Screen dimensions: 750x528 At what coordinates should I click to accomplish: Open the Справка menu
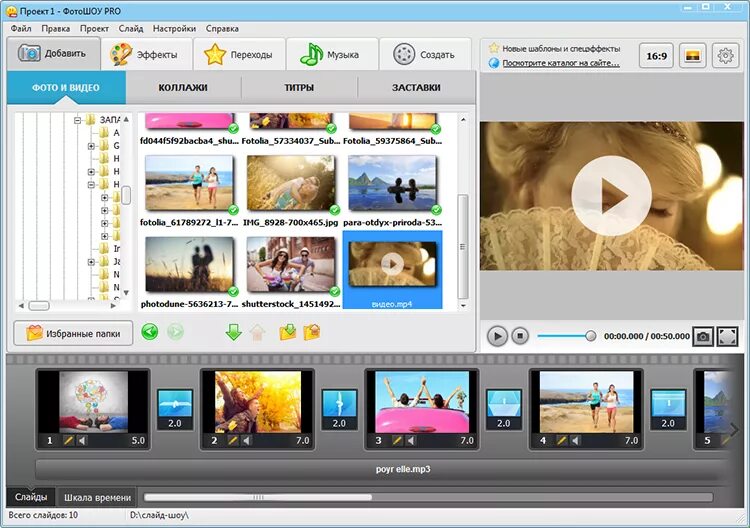click(222, 29)
